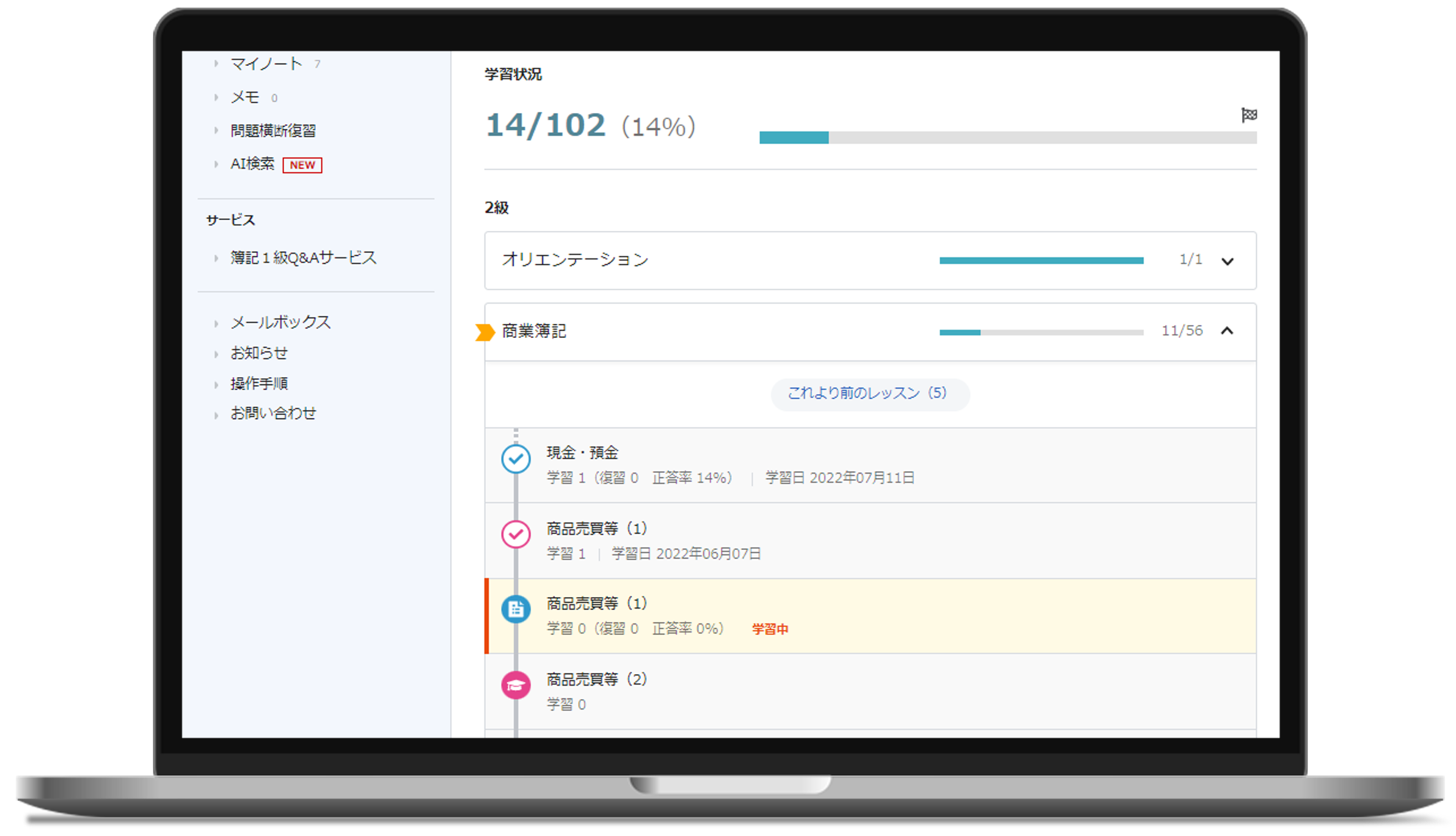Click pink checkmark icon for 商品売買等（1）
Image resolution: width=1456 pixels, height=836 pixels.
(516, 535)
